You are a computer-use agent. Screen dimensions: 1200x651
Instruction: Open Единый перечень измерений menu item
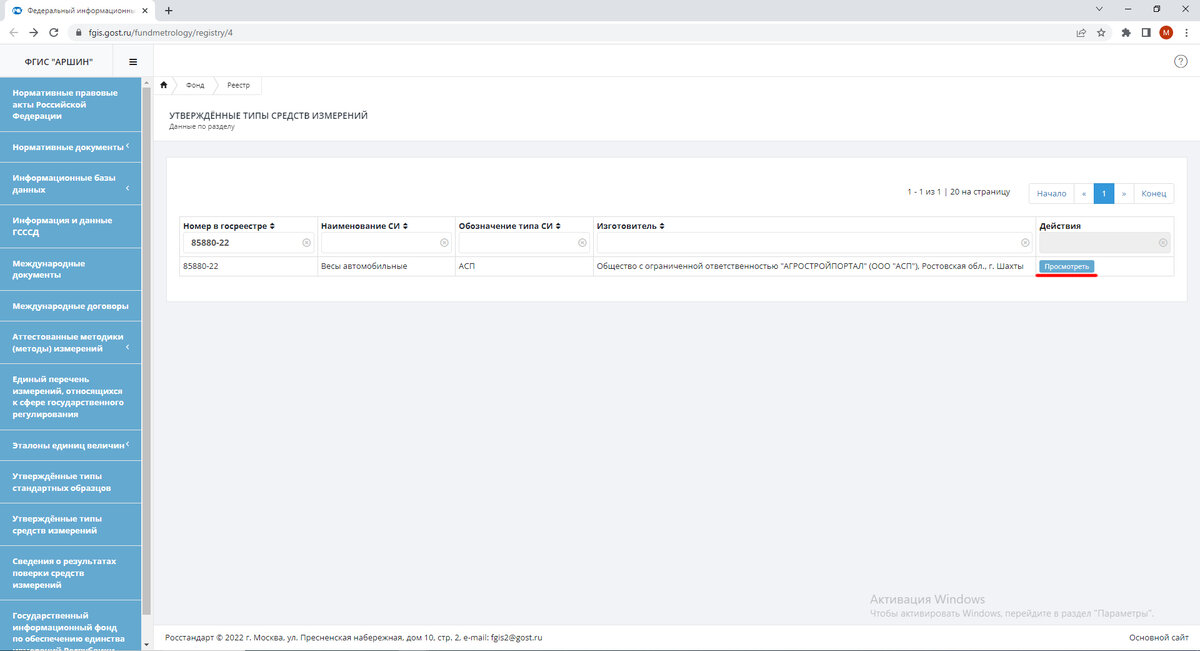(70, 397)
